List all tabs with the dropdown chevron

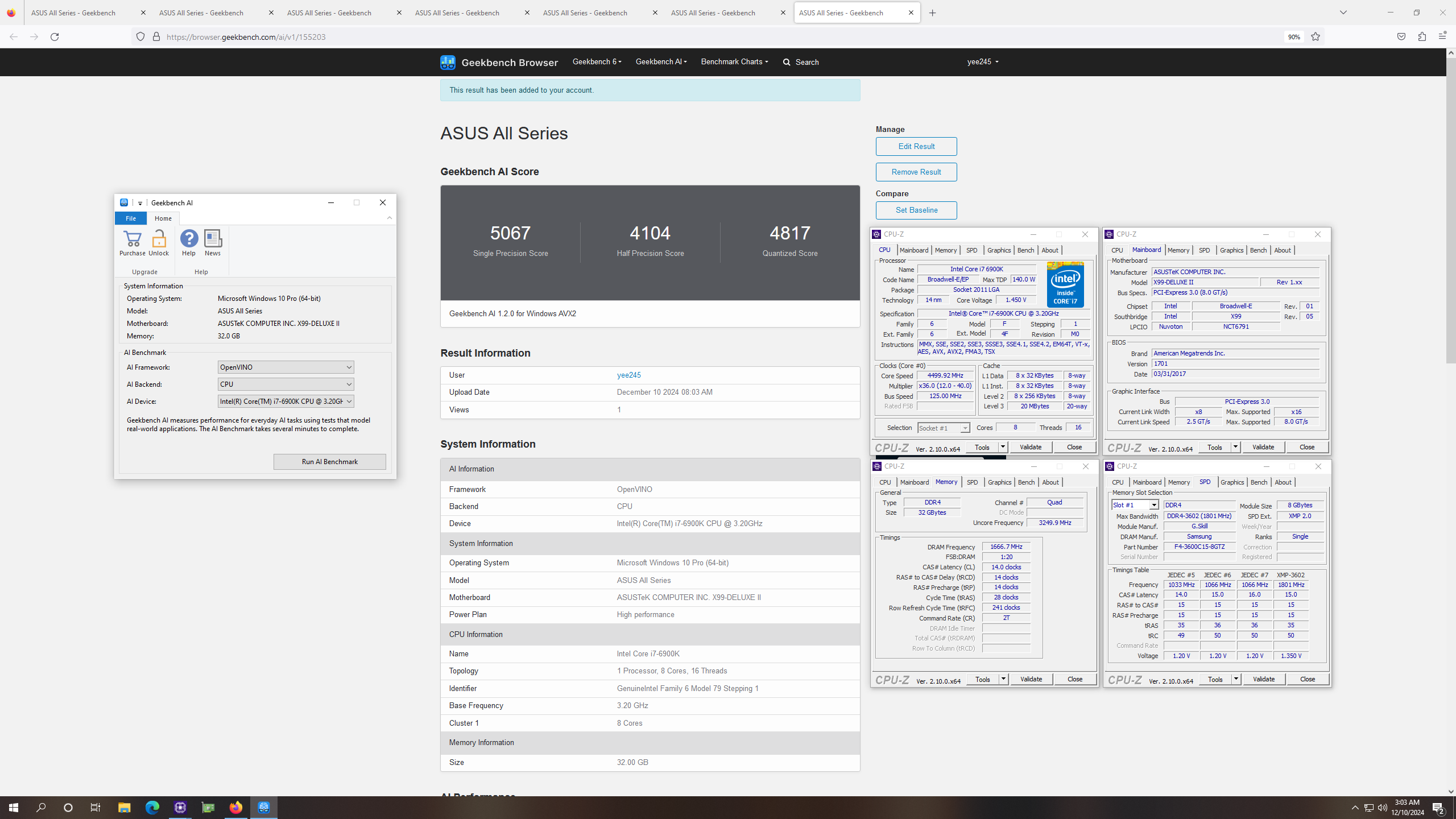click(x=1343, y=13)
